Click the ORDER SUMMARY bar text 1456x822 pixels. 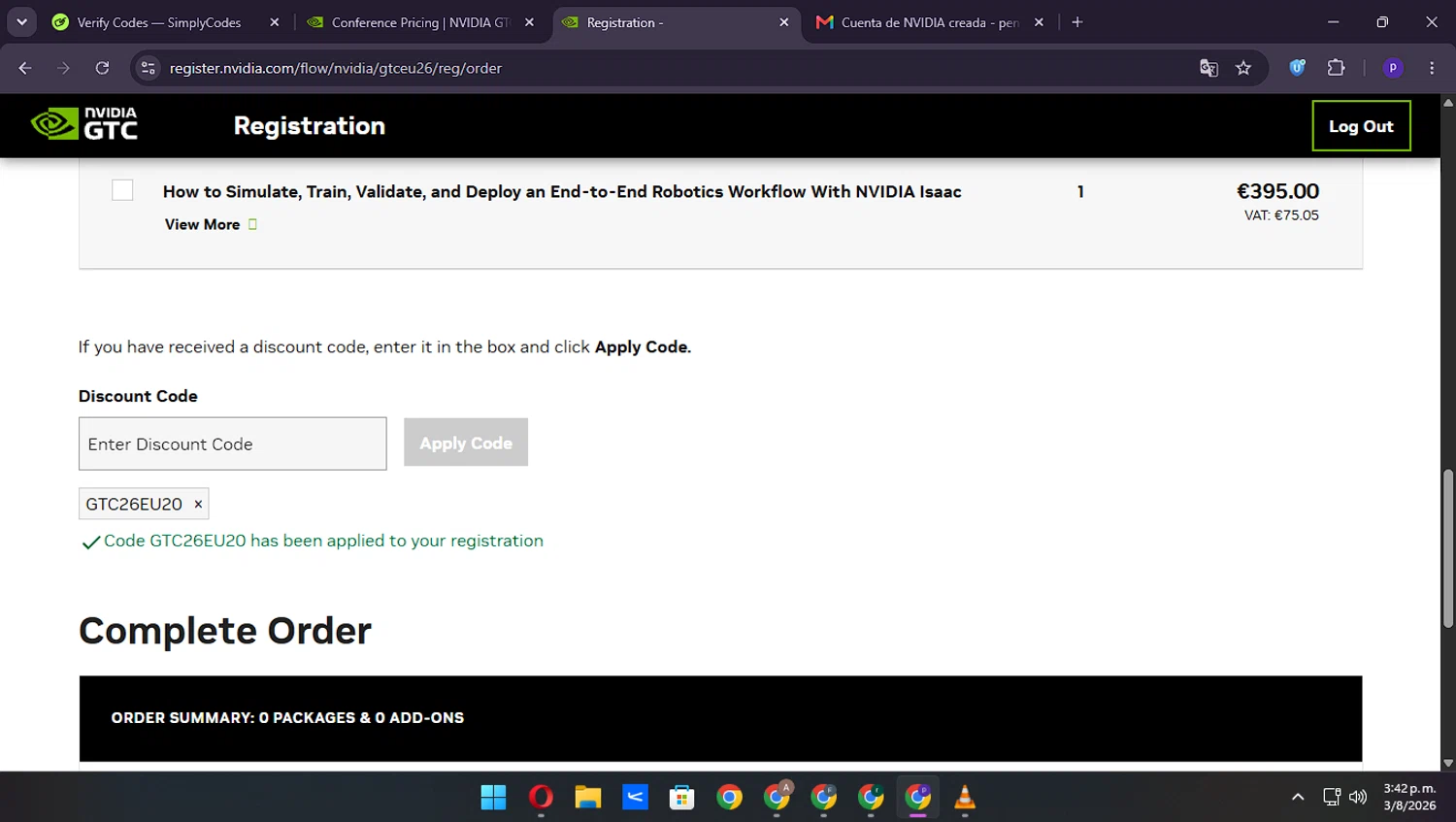(287, 718)
